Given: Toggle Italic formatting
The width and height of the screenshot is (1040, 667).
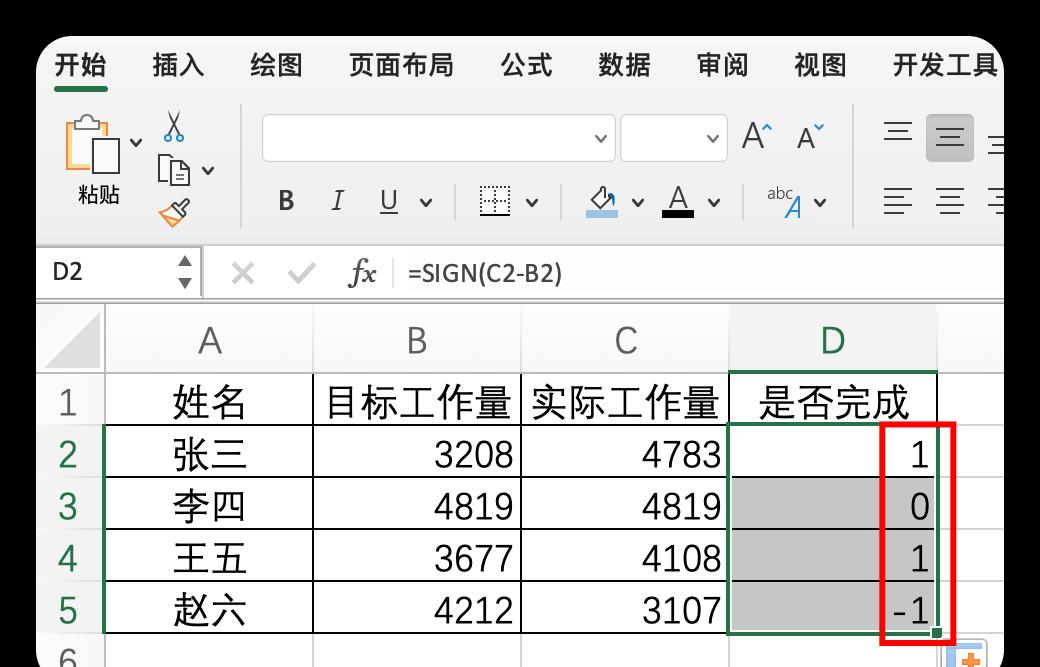Looking at the screenshot, I should [x=337, y=200].
